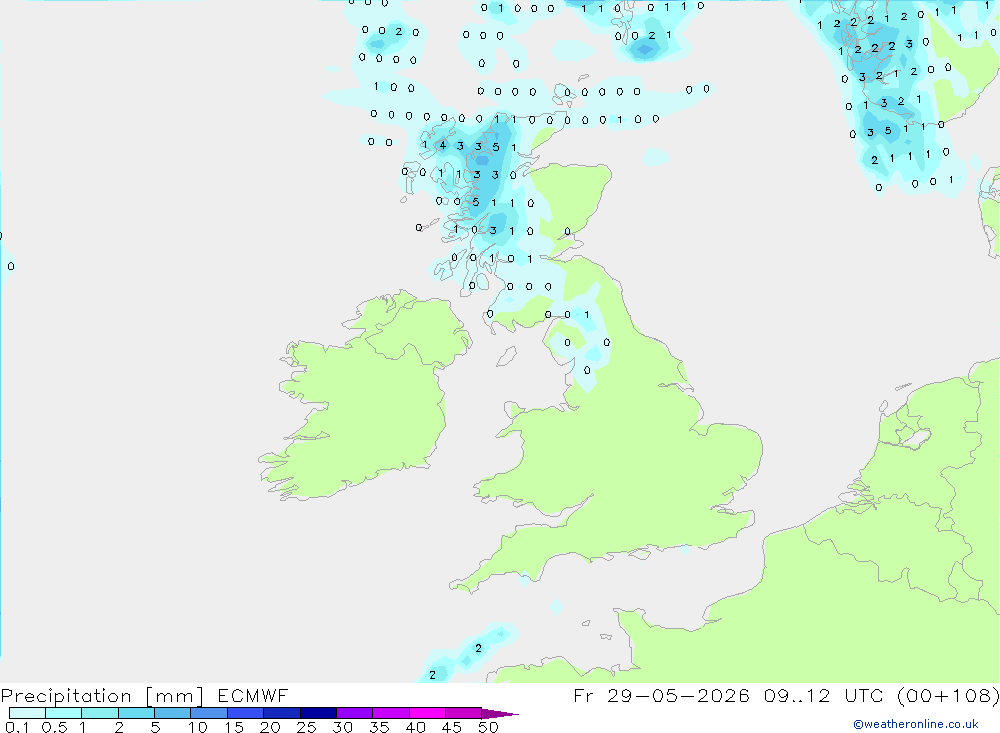Click the "35" legend scale label
1000x733 pixels.
[x=379, y=727]
